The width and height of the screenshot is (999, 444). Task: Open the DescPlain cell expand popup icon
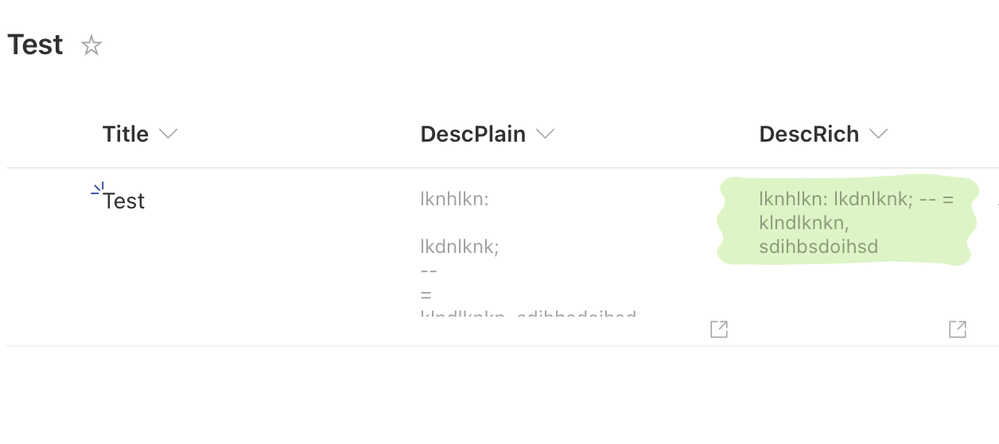point(718,329)
